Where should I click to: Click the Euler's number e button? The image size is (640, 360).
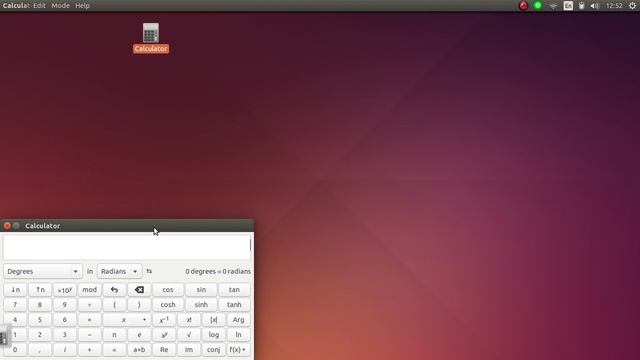139,335
